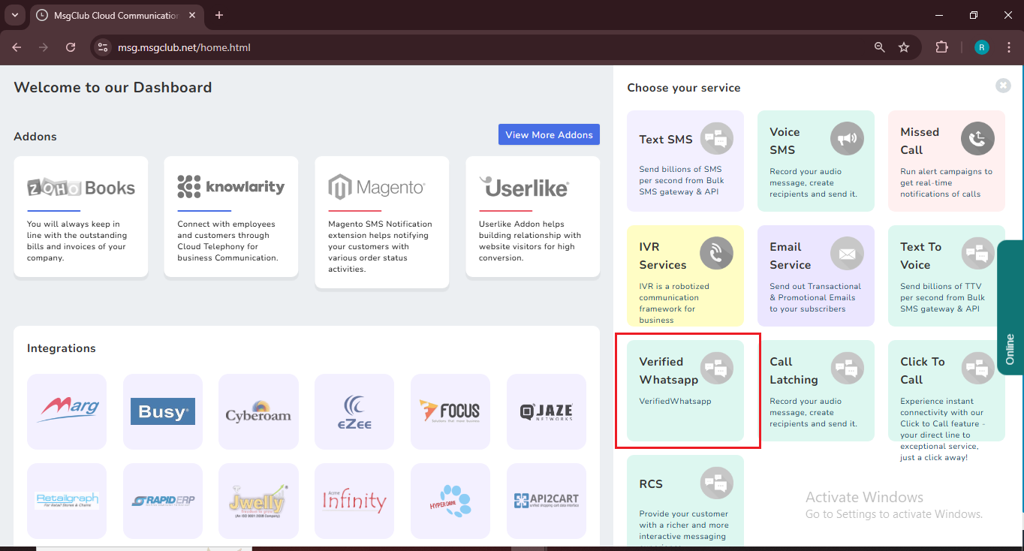Close the Choose your service panel
1024x551 pixels.
coord(1003,86)
